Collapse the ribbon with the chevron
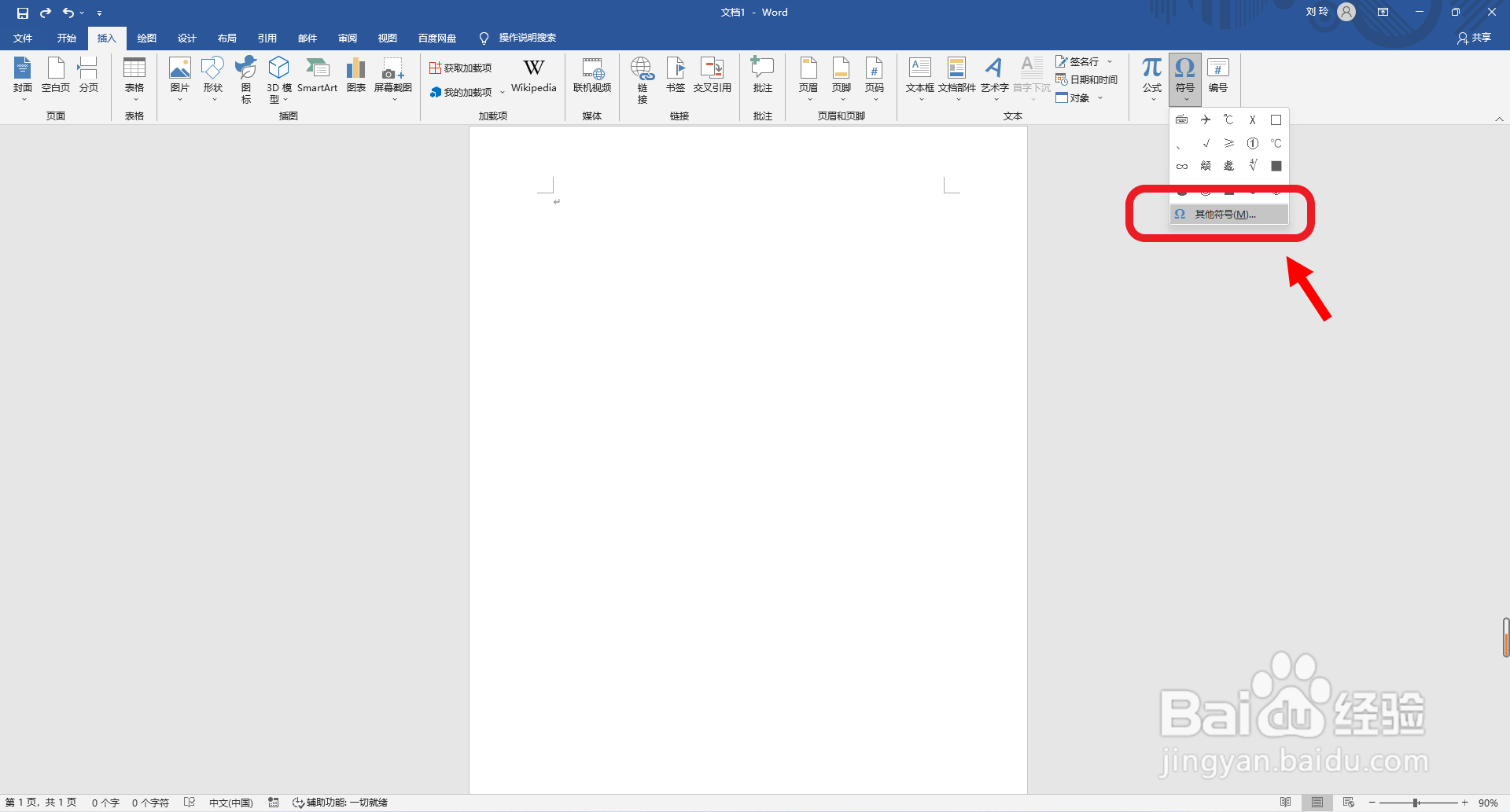 1499,119
